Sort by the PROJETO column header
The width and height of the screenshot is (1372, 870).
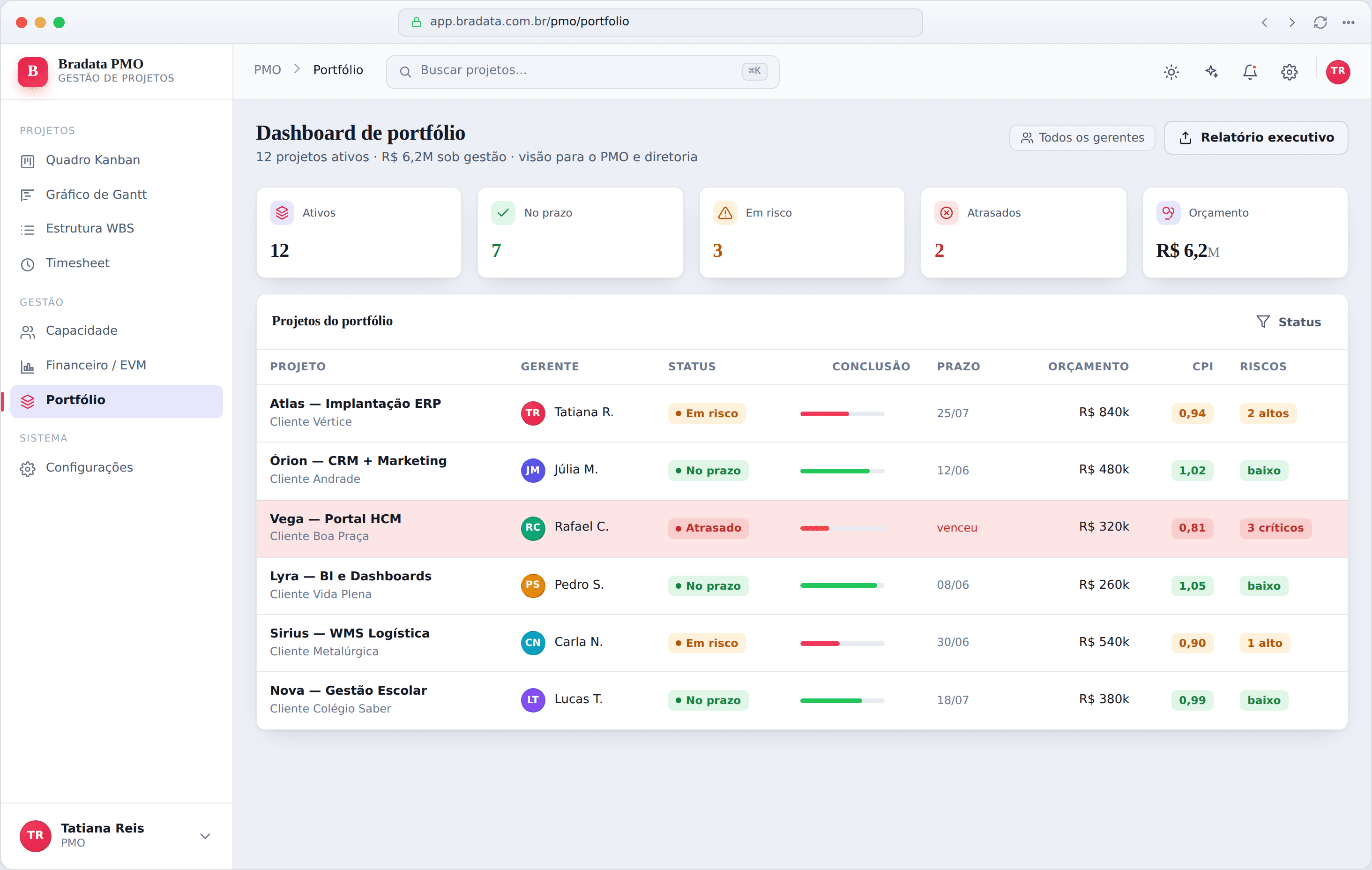click(298, 367)
